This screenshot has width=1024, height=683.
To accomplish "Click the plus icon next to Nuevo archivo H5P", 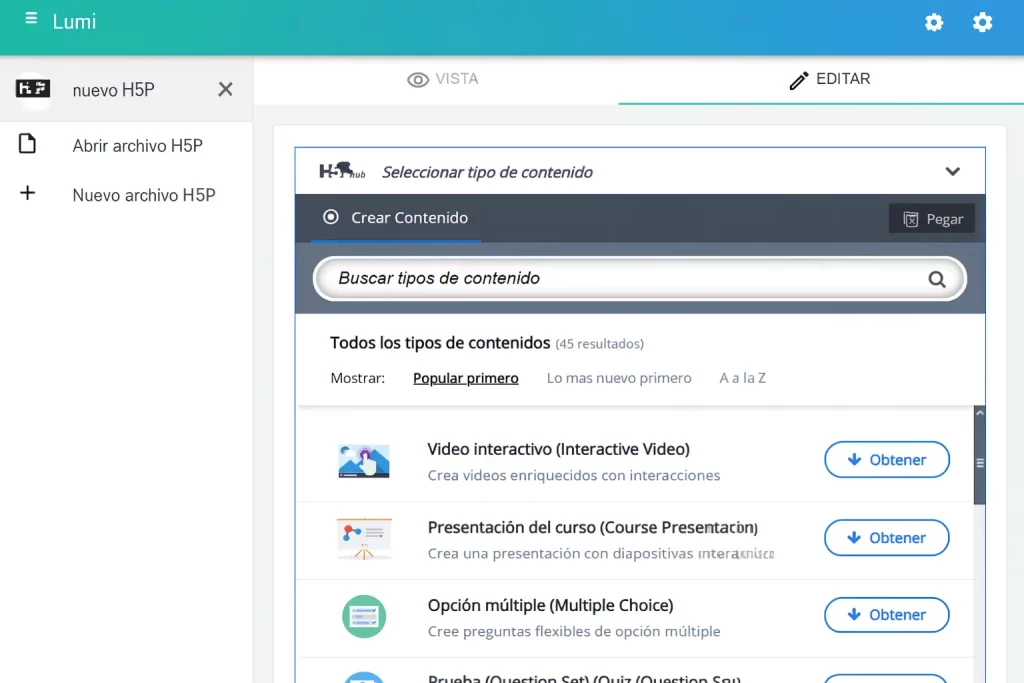I will (25, 194).
